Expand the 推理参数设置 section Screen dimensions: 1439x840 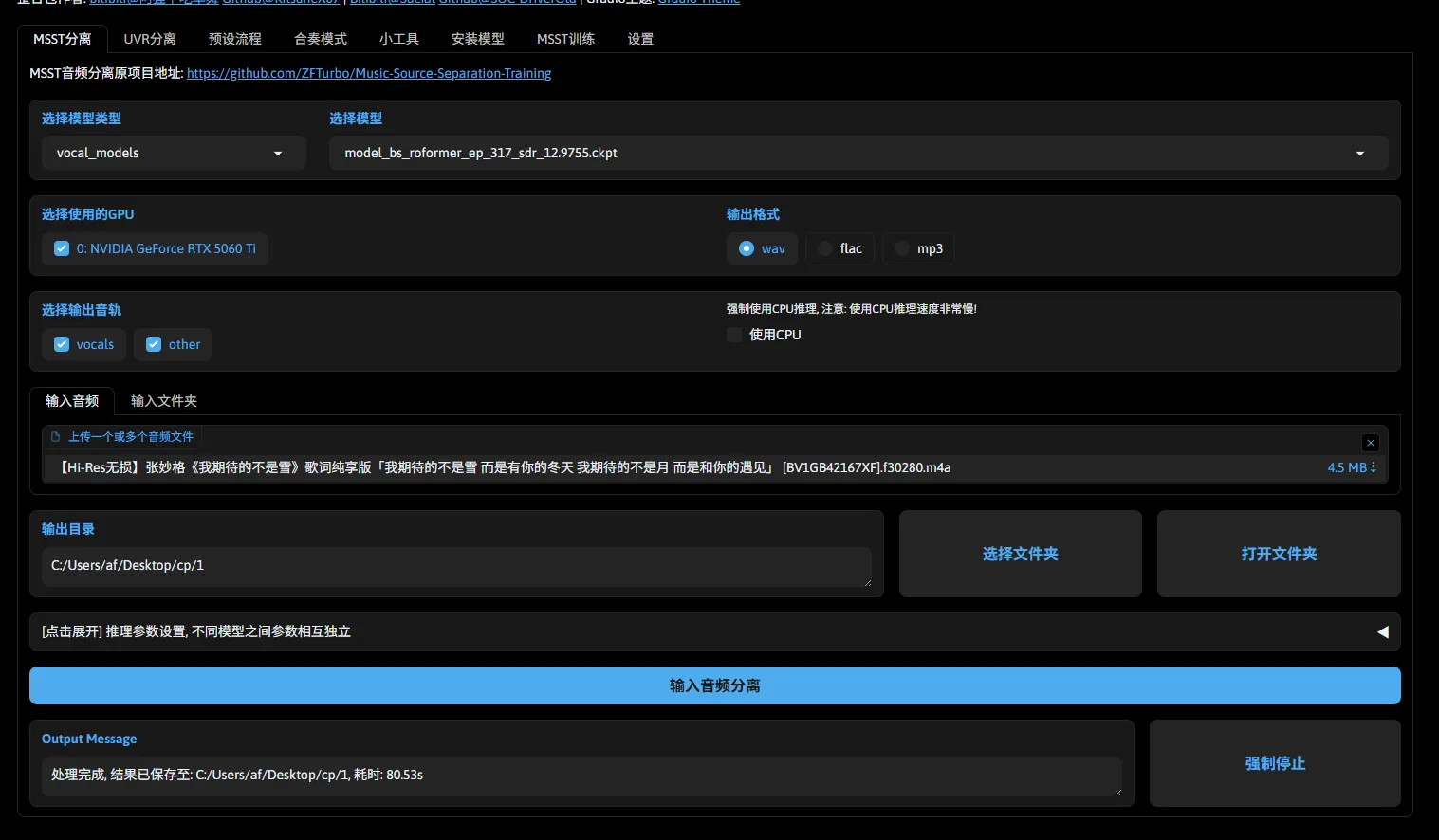pyautogui.click(x=714, y=631)
